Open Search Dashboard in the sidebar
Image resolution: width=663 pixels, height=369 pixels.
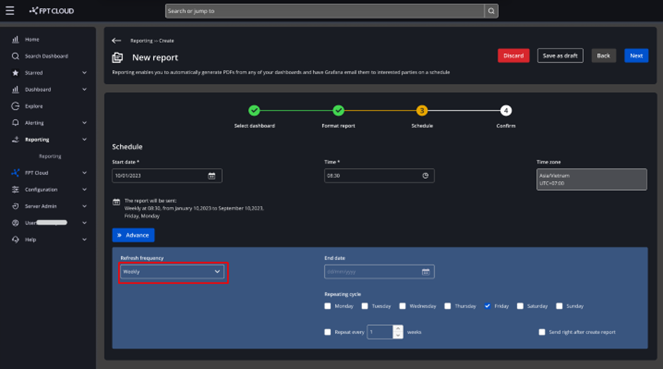(x=47, y=56)
